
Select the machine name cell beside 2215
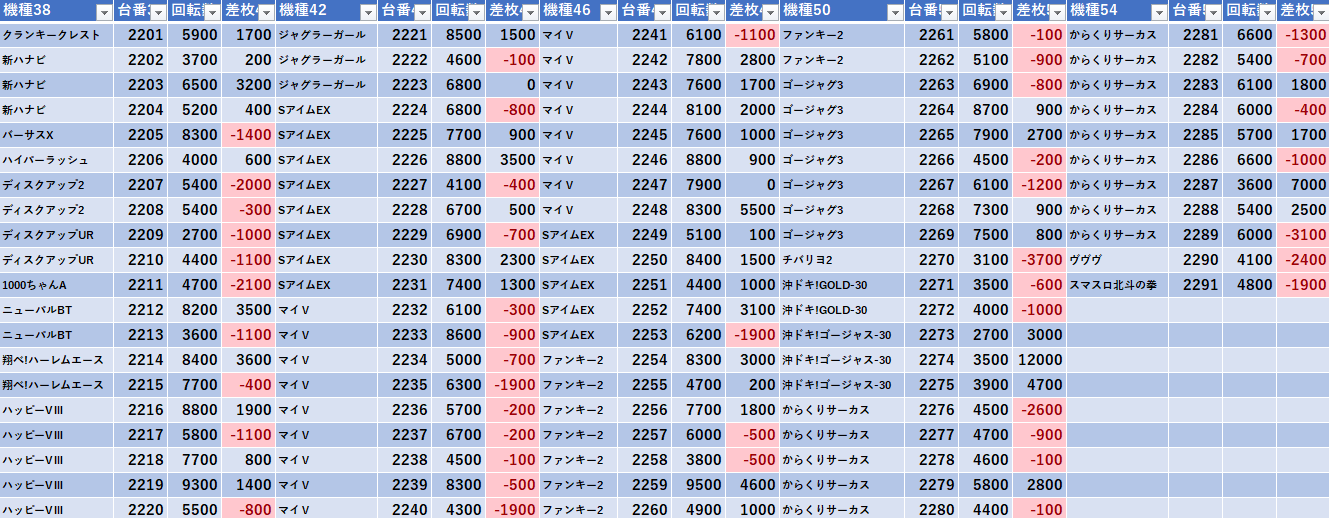click(57, 385)
